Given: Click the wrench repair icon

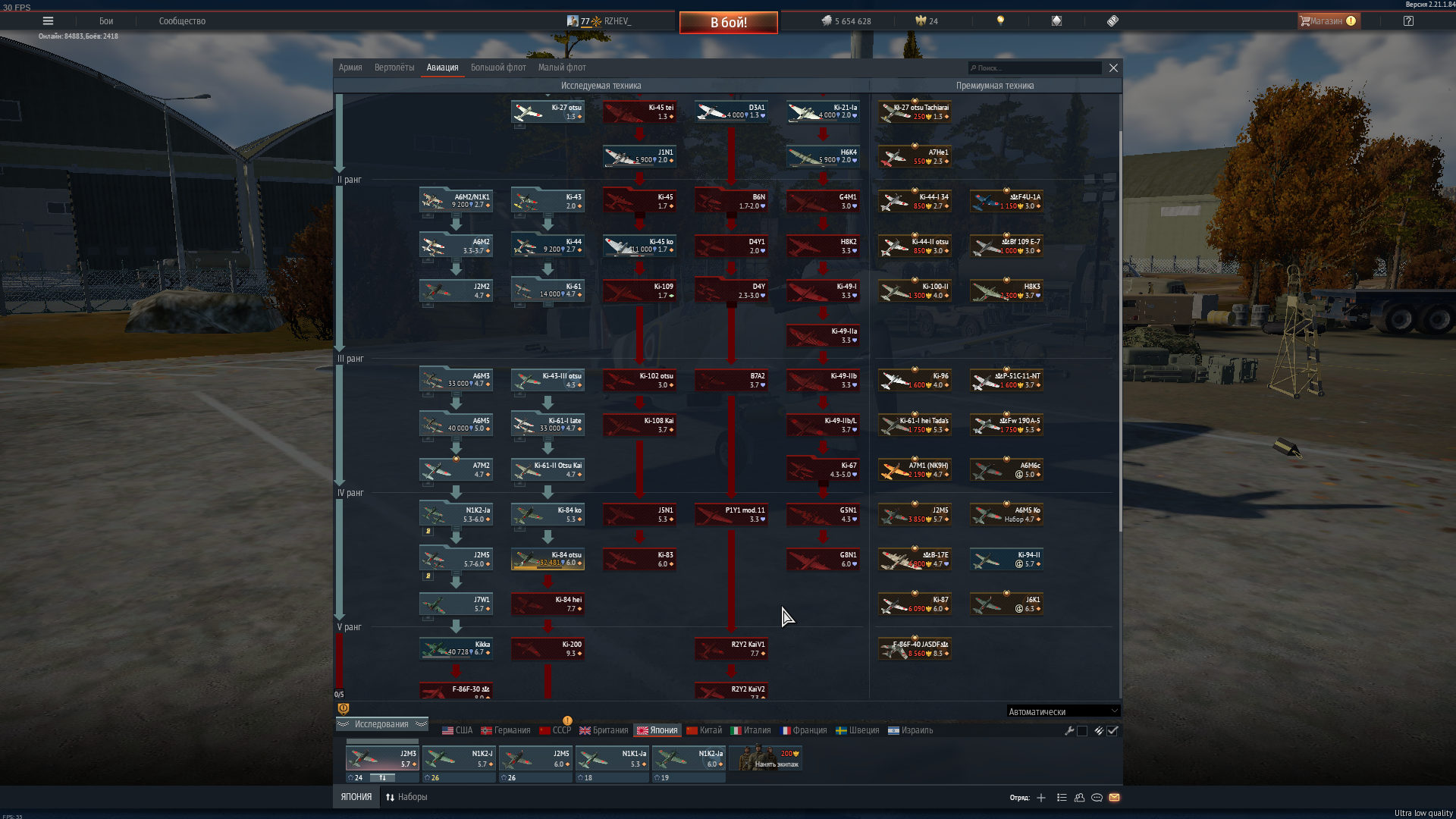Looking at the screenshot, I should (1069, 731).
